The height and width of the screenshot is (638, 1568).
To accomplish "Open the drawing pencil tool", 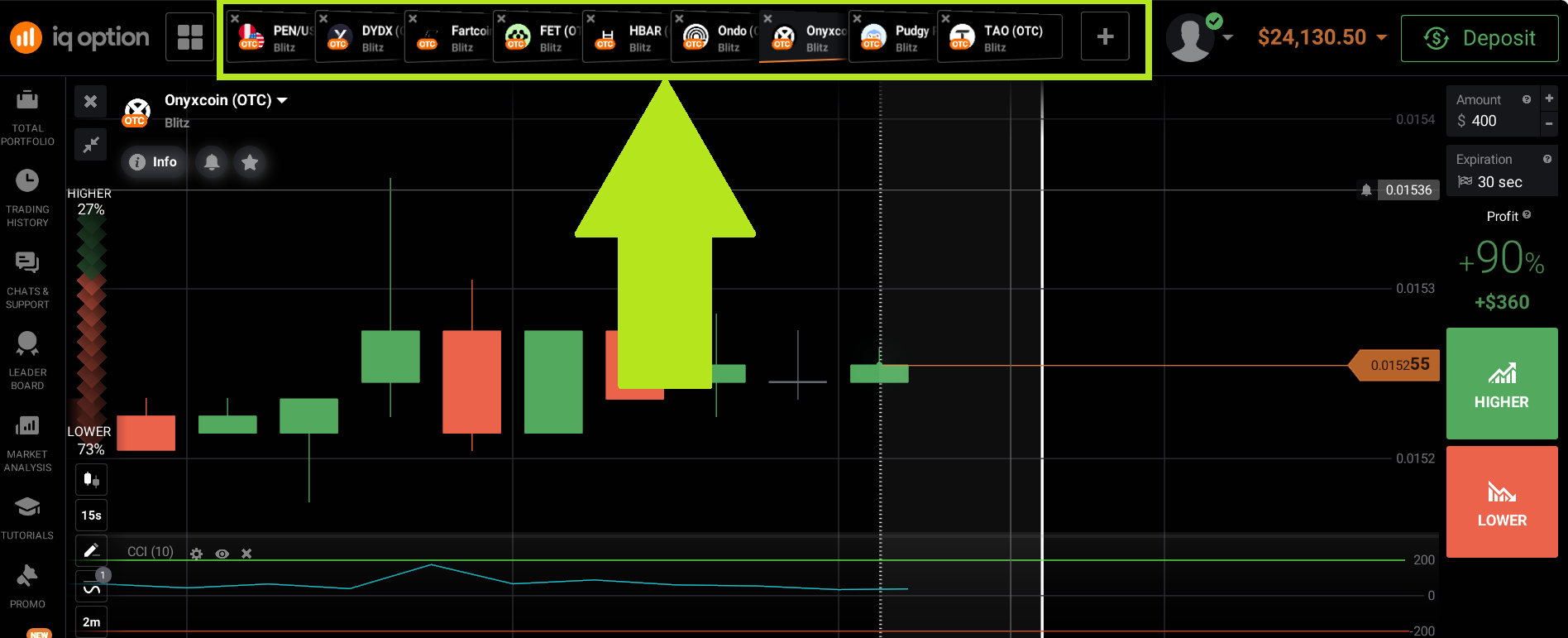I will (x=91, y=550).
